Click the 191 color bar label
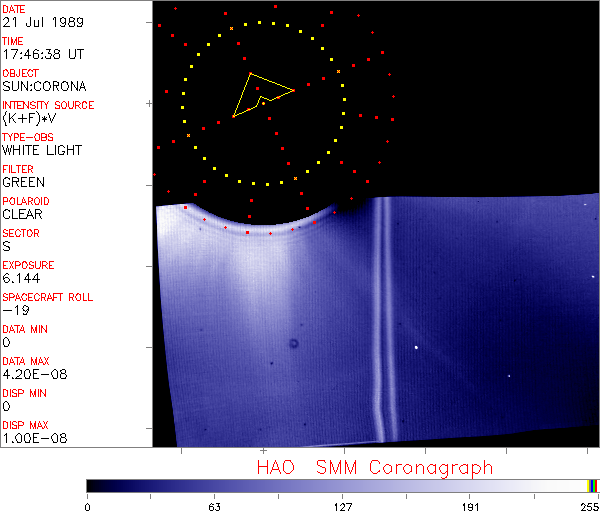Image resolution: width=600 pixels, height=512 pixels. pyautogui.click(x=470, y=507)
